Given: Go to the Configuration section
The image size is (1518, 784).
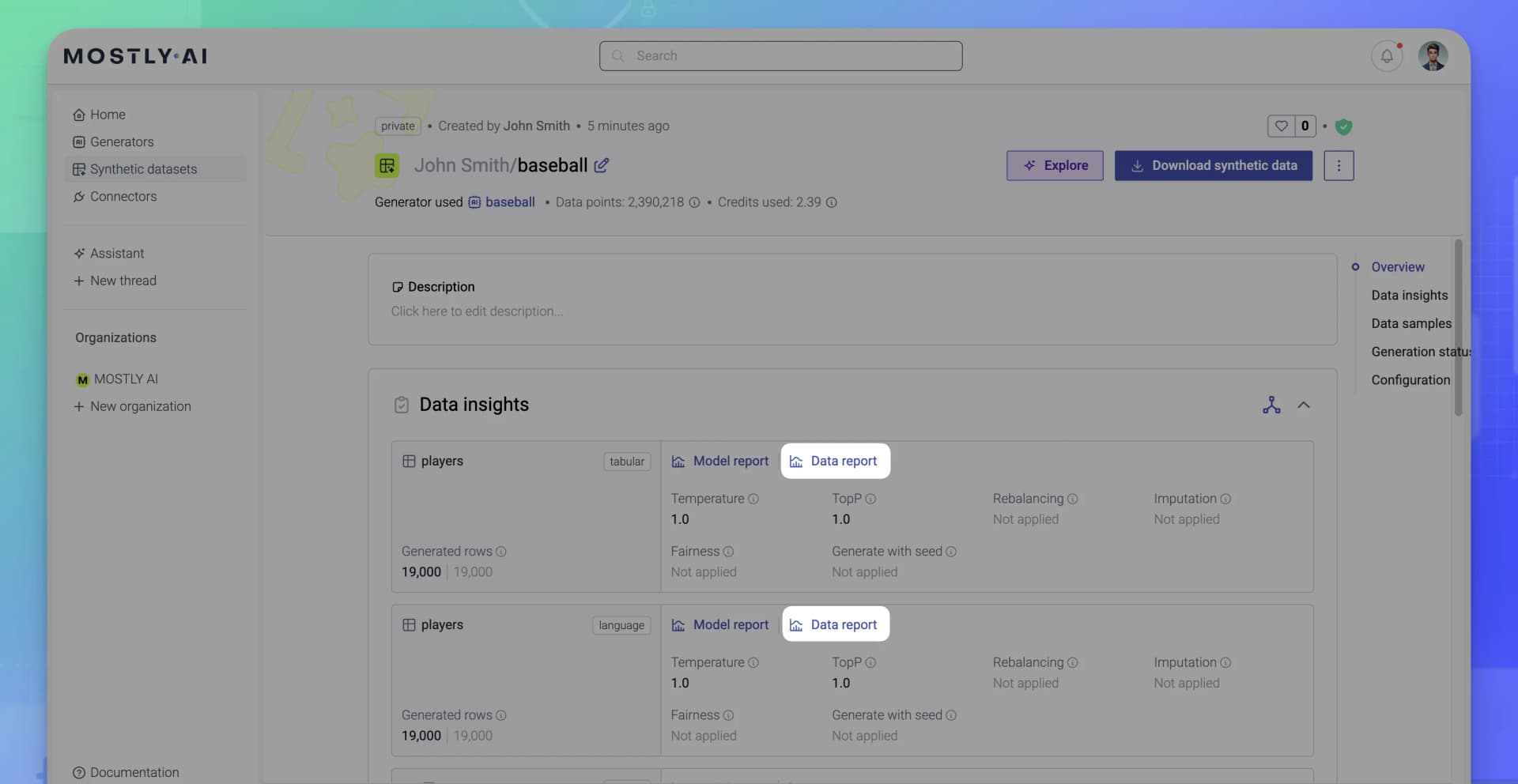Looking at the screenshot, I should point(1410,380).
